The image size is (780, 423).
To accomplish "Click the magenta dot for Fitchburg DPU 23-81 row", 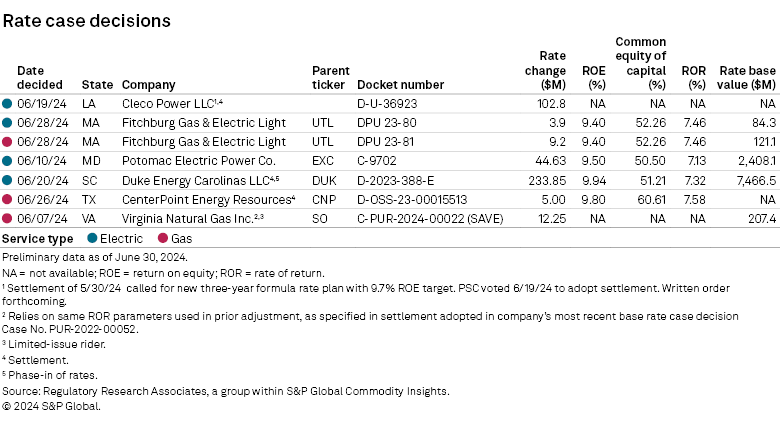I will click(8, 141).
